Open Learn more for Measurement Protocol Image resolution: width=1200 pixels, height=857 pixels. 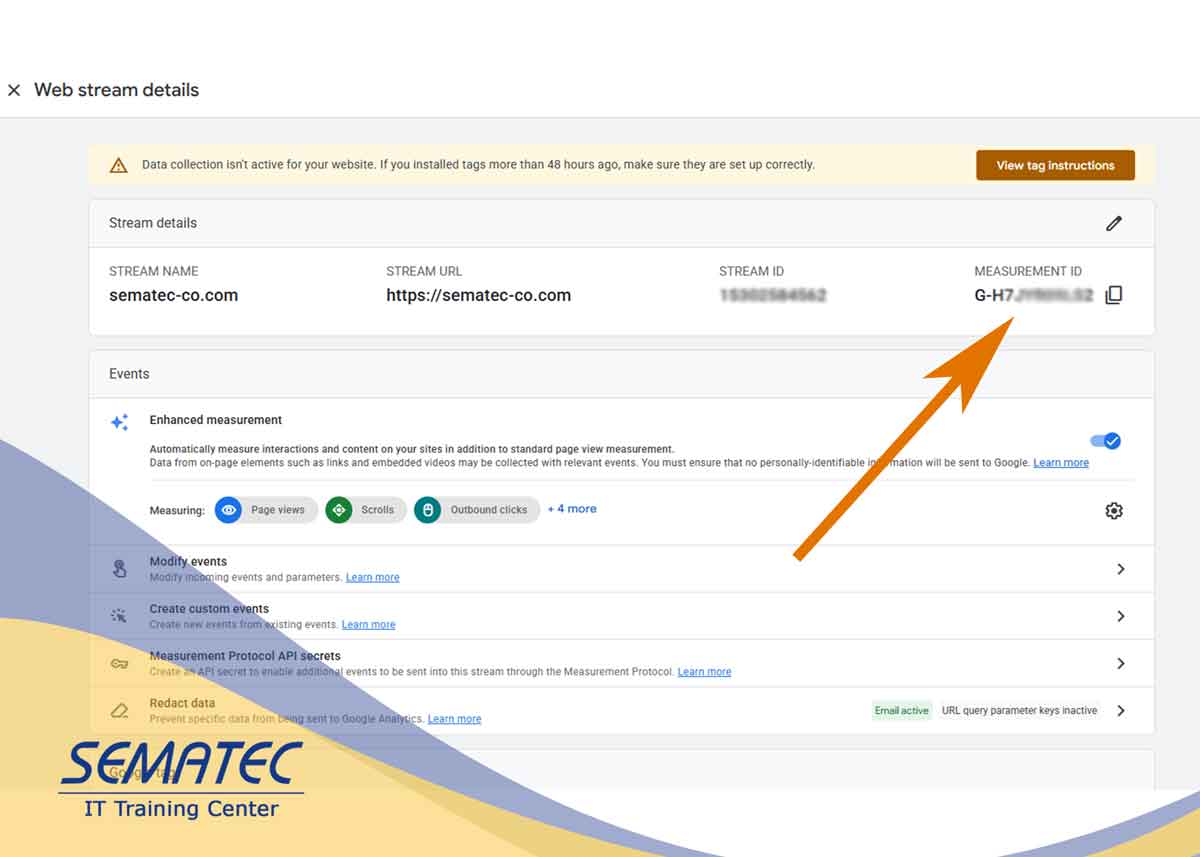704,672
